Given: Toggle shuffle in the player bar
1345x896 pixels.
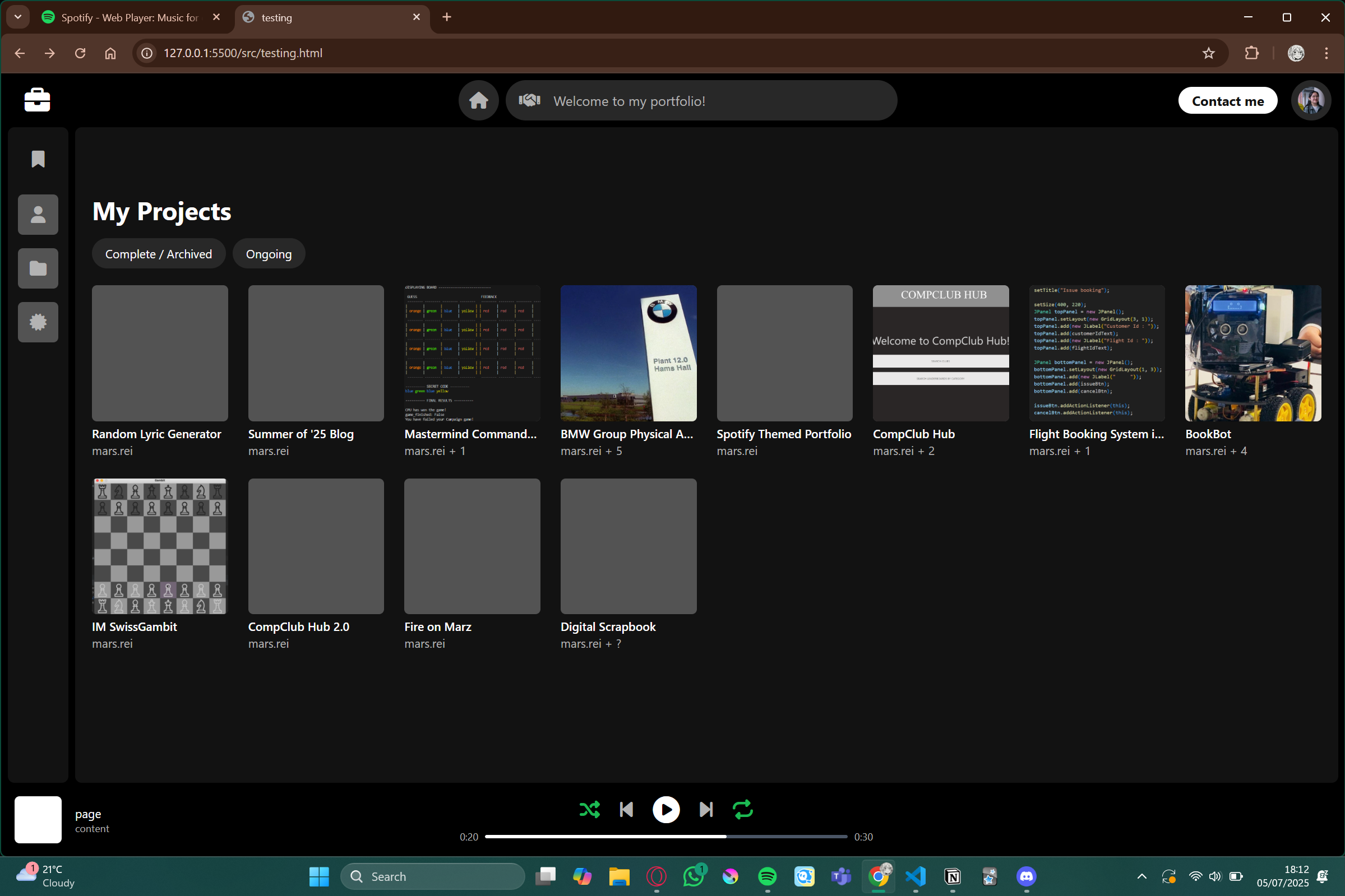Looking at the screenshot, I should click(589, 810).
